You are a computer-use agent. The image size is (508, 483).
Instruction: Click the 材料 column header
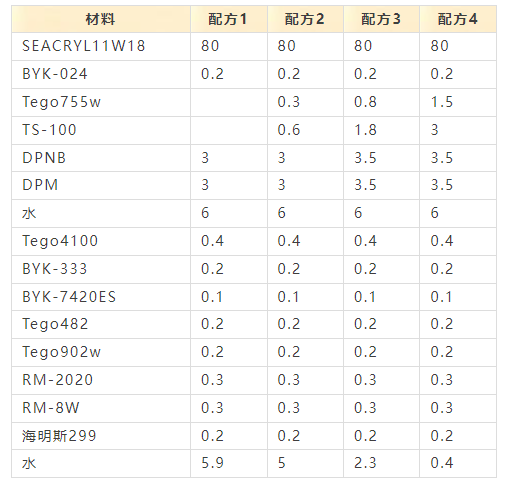click(101, 19)
